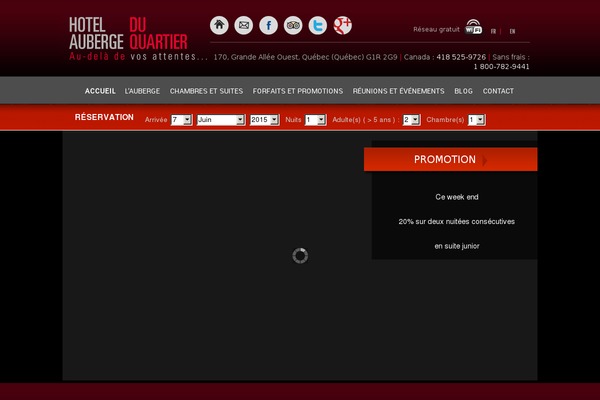The width and height of the screenshot is (600, 400).
Task: Visit the Facebook page icon
Action: point(269,26)
